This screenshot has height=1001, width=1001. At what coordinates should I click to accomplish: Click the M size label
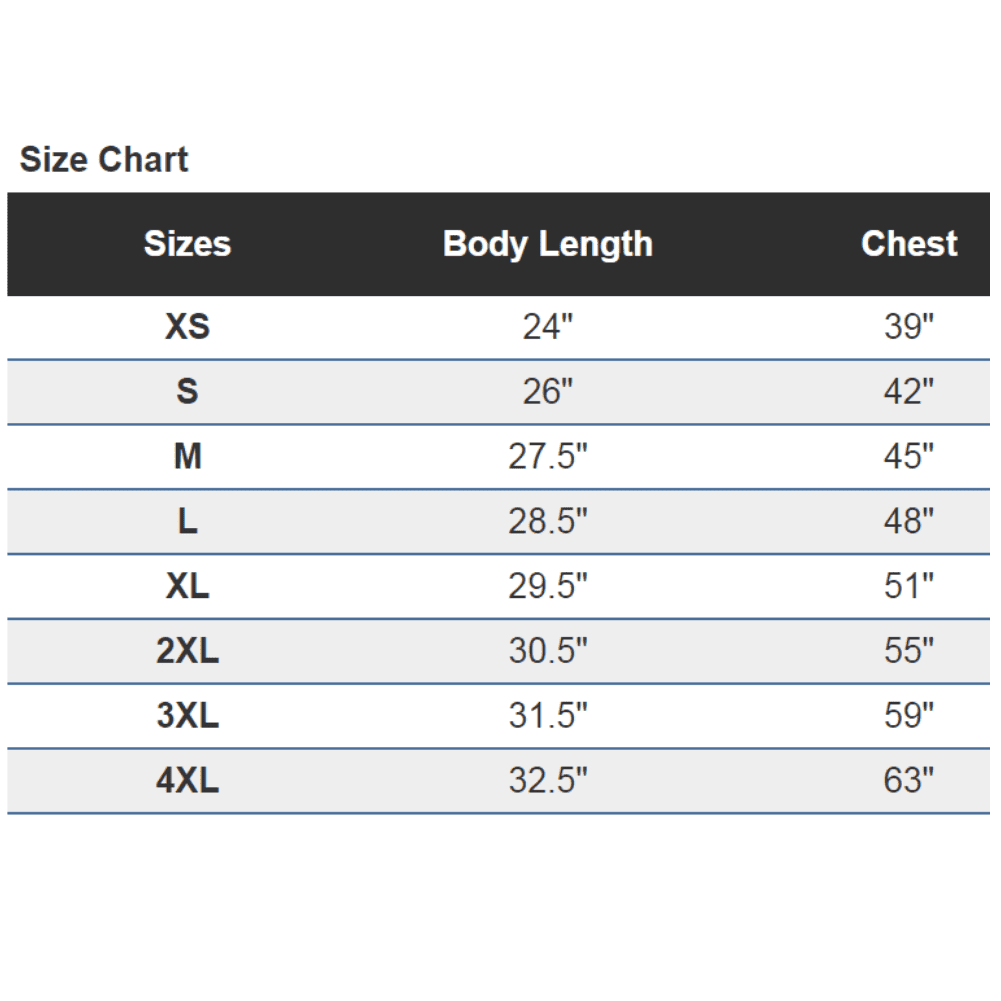point(187,457)
